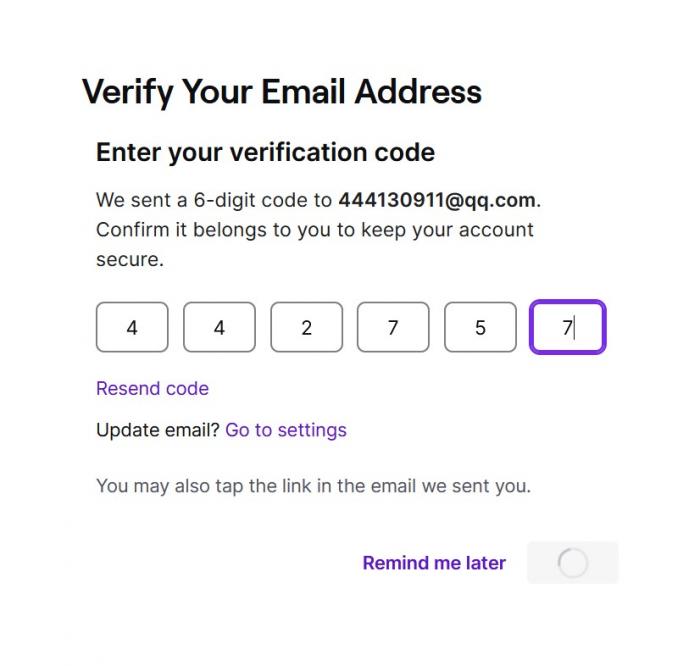Click the tap the link in email note
The image size is (700, 666).
tap(314, 486)
